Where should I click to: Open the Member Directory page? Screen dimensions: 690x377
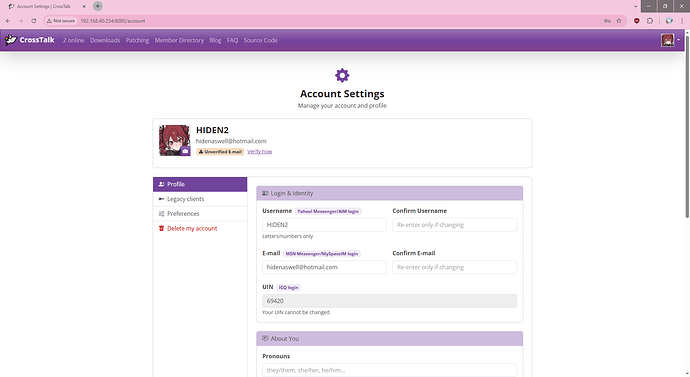(179, 40)
